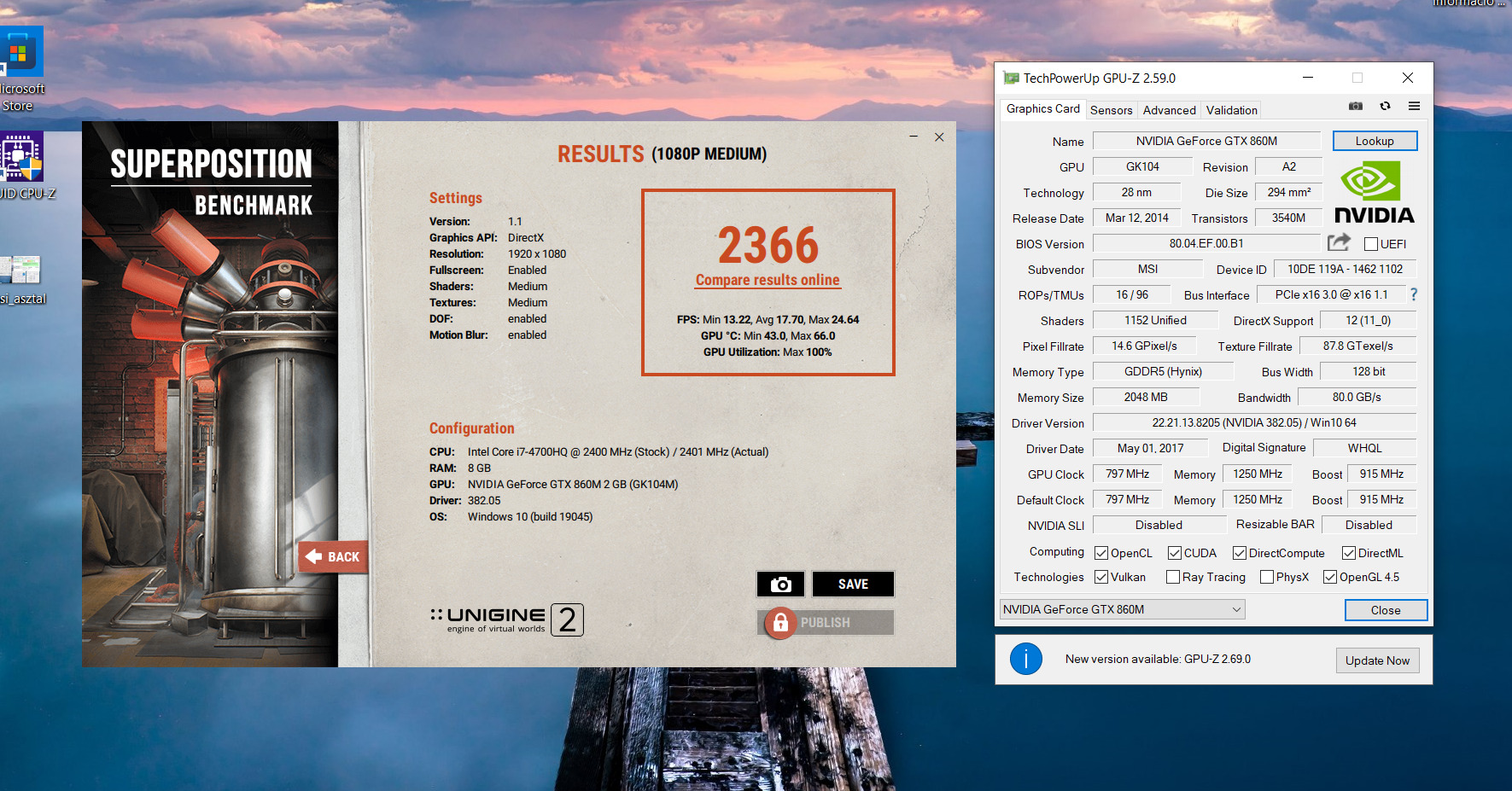Click the GPU-Z title bar app icon

(x=1011, y=78)
